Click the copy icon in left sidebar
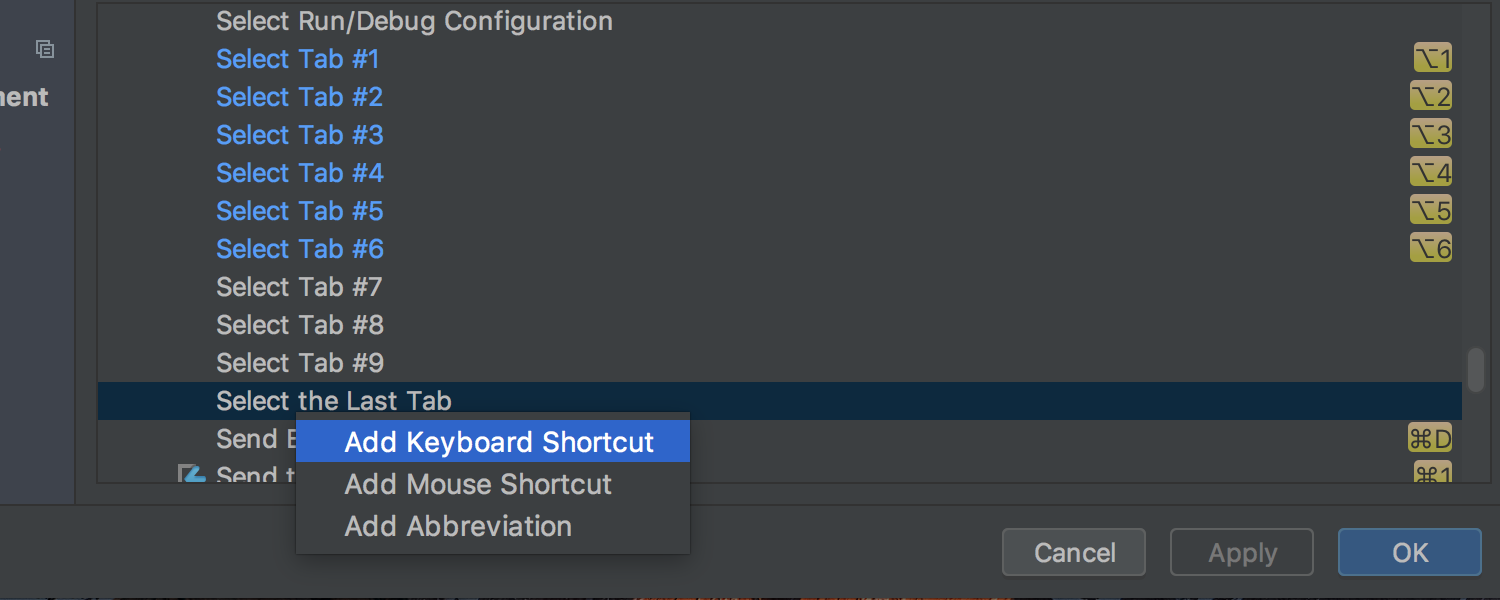Image resolution: width=1500 pixels, height=600 pixels. pos(44,48)
